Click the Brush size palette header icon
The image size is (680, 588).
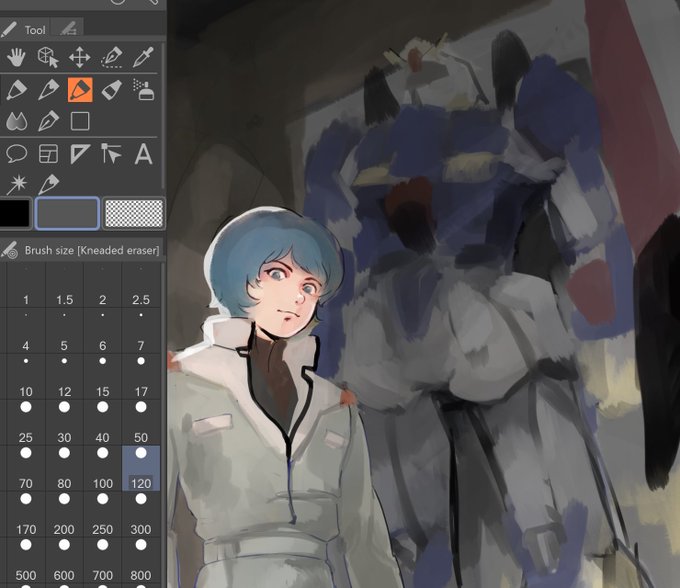tap(10, 250)
